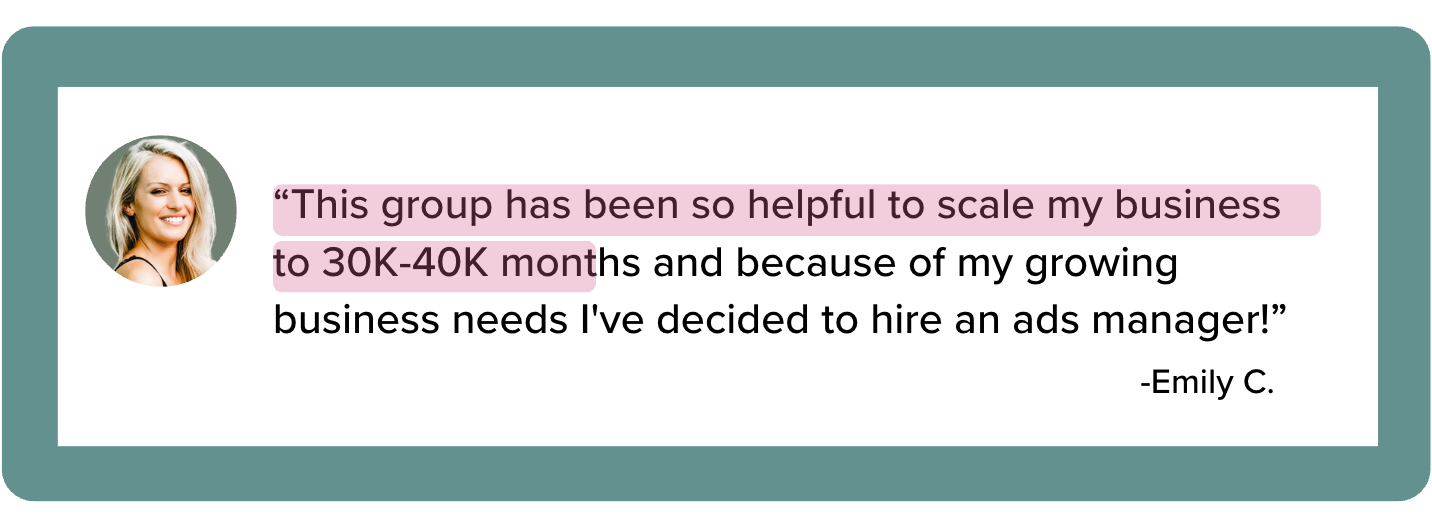Click "business" at the end of the first line
The image size is (1432, 526).
pos(1197,205)
